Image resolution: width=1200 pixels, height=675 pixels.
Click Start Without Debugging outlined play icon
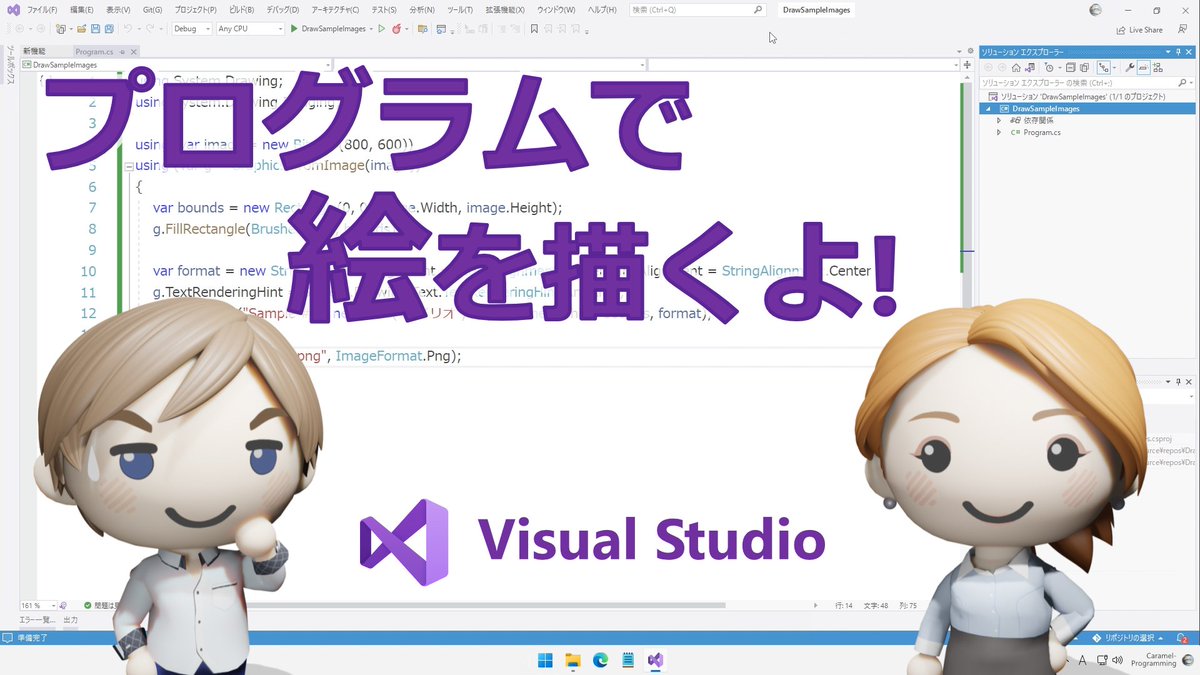(x=382, y=29)
